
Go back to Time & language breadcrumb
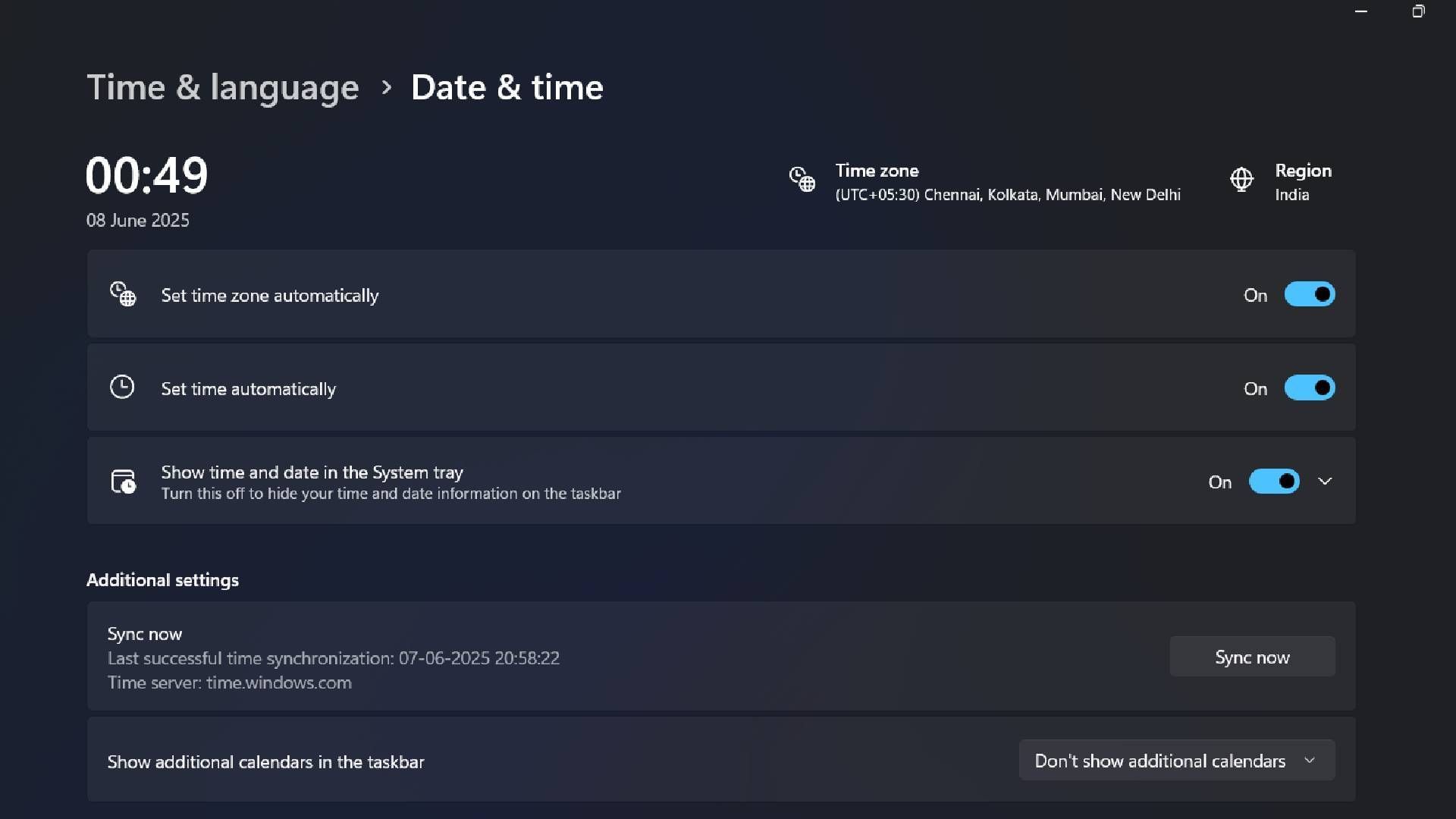[x=222, y=87]
